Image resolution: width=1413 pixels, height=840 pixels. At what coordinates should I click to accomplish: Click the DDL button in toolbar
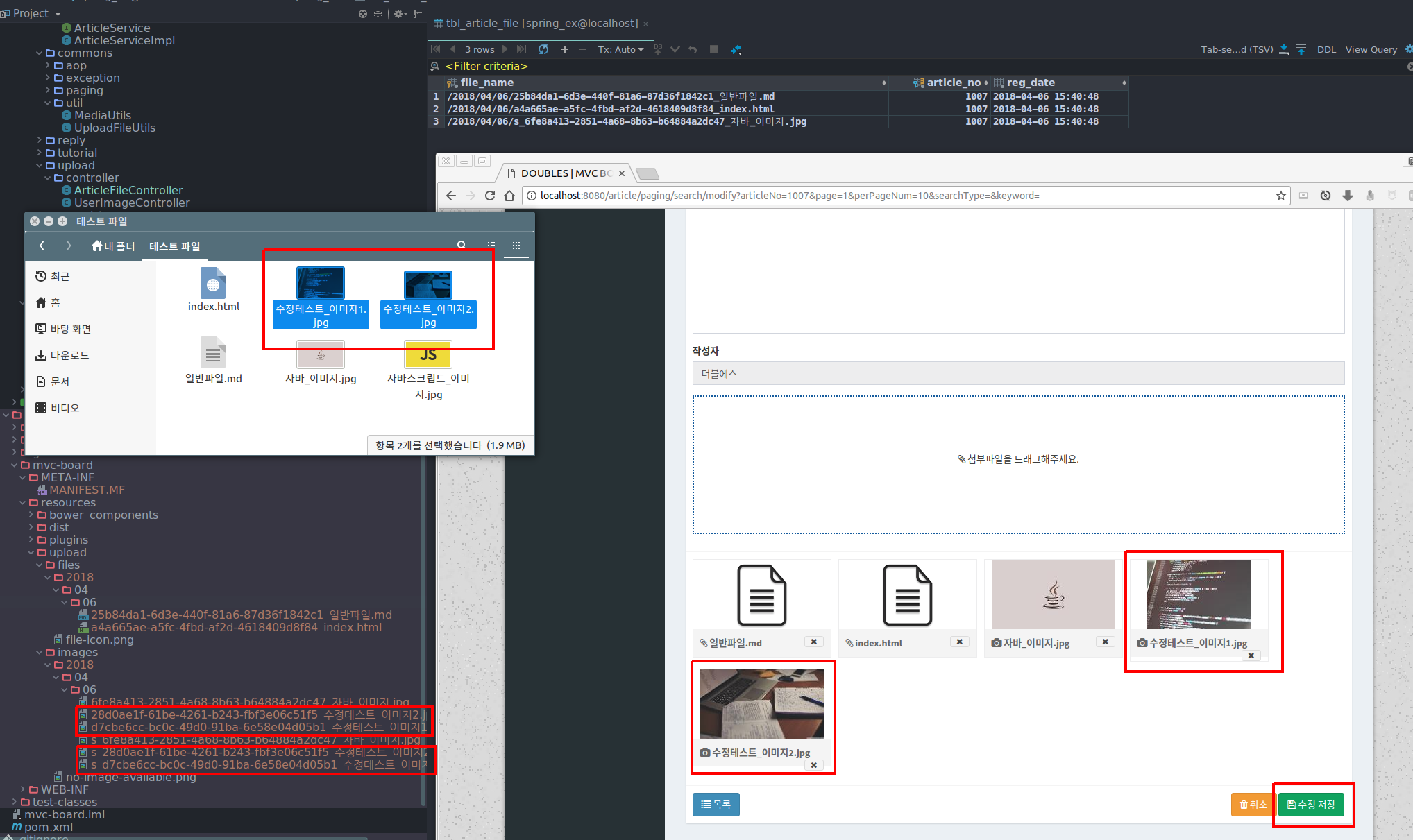(x=1326, y=49)
